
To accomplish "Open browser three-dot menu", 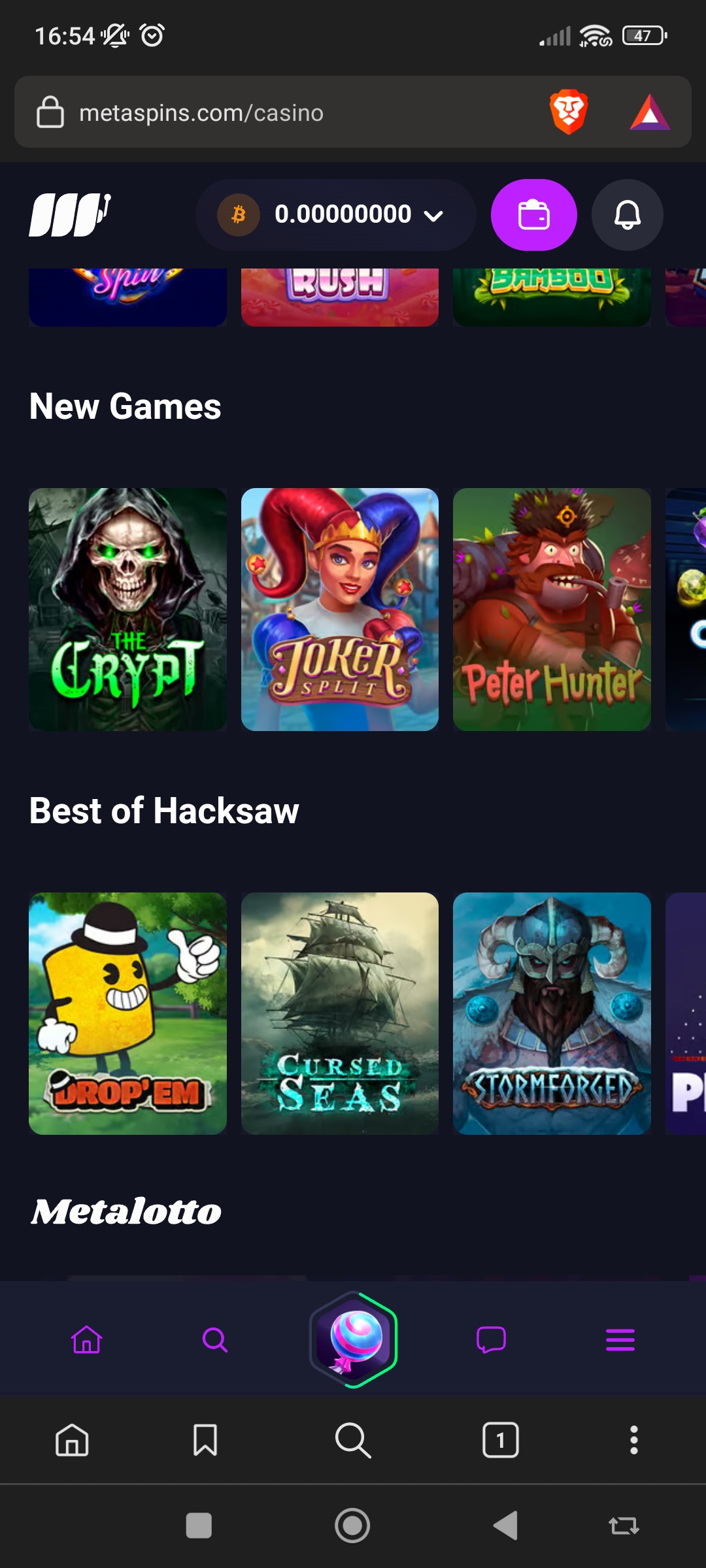I will click(x=633, y=1440).
